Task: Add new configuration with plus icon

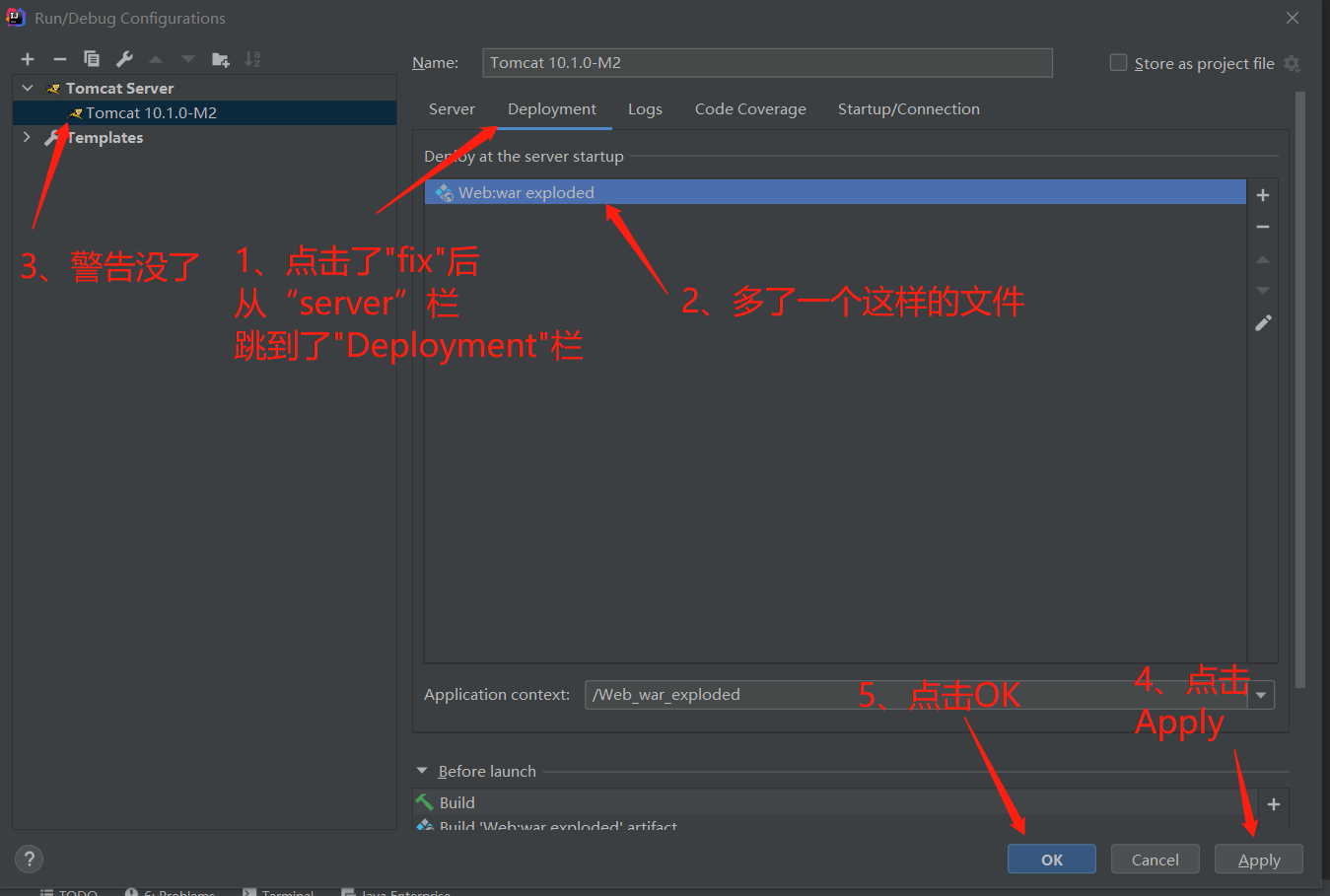Action: pyautogui.click(x=28, y=59)
